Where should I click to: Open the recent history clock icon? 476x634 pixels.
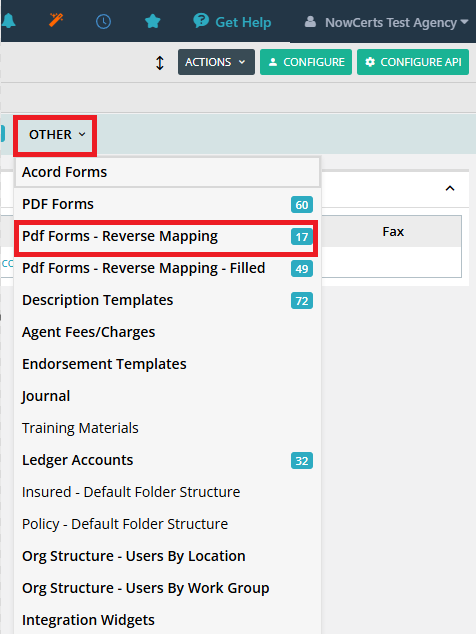[x=104, y=21]
